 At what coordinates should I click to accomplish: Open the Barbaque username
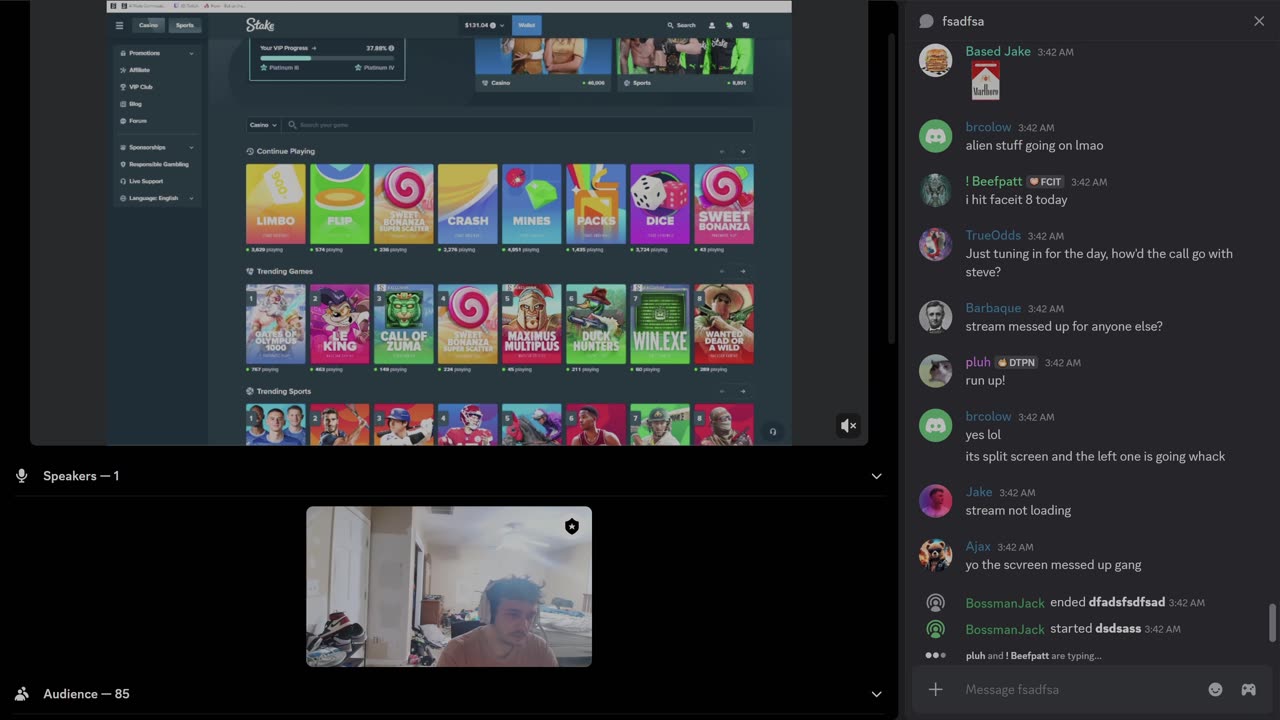pos(993,308)
